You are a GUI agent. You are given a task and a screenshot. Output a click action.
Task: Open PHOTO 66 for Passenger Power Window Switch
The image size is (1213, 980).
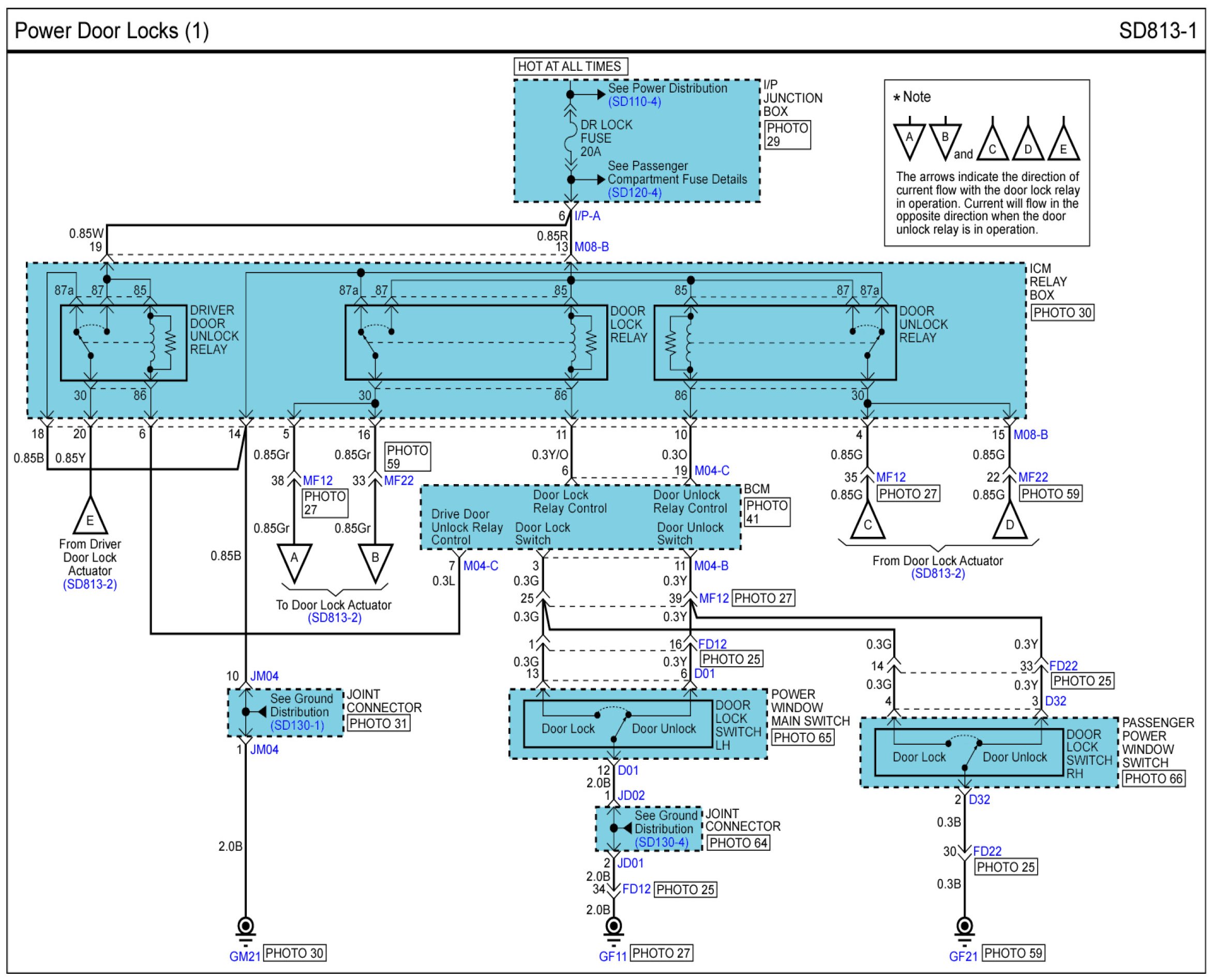point(1152,778)
